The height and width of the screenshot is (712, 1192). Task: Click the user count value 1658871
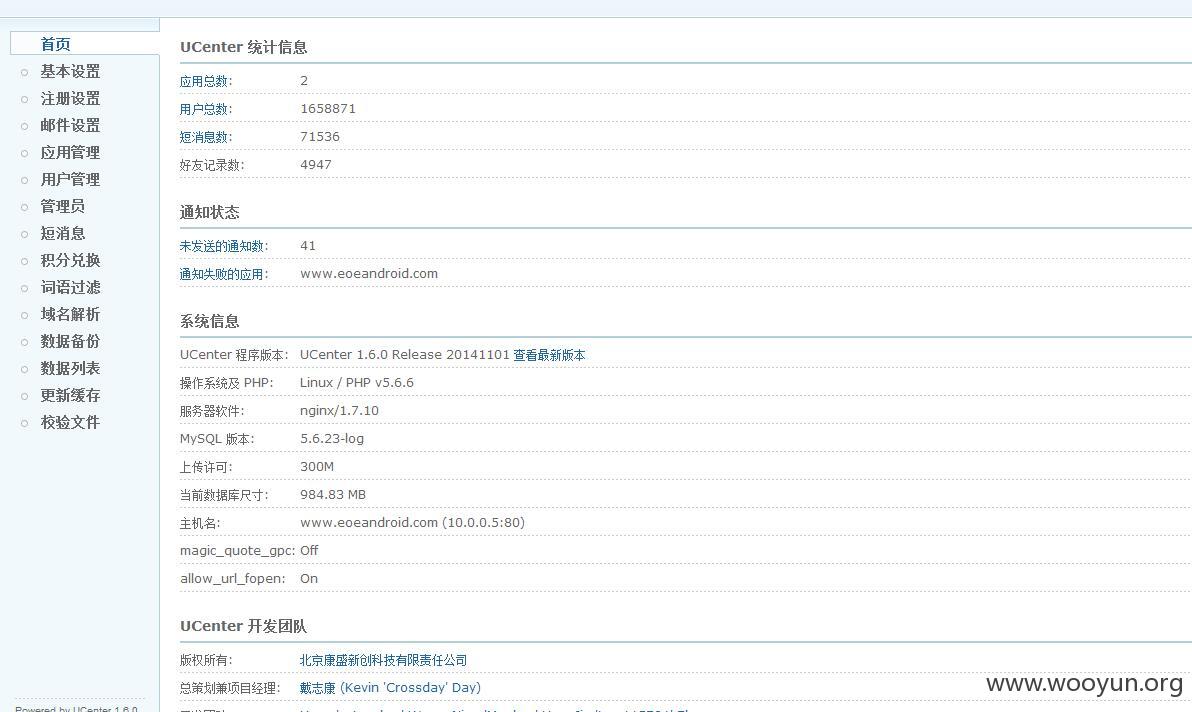pos(328,109)
